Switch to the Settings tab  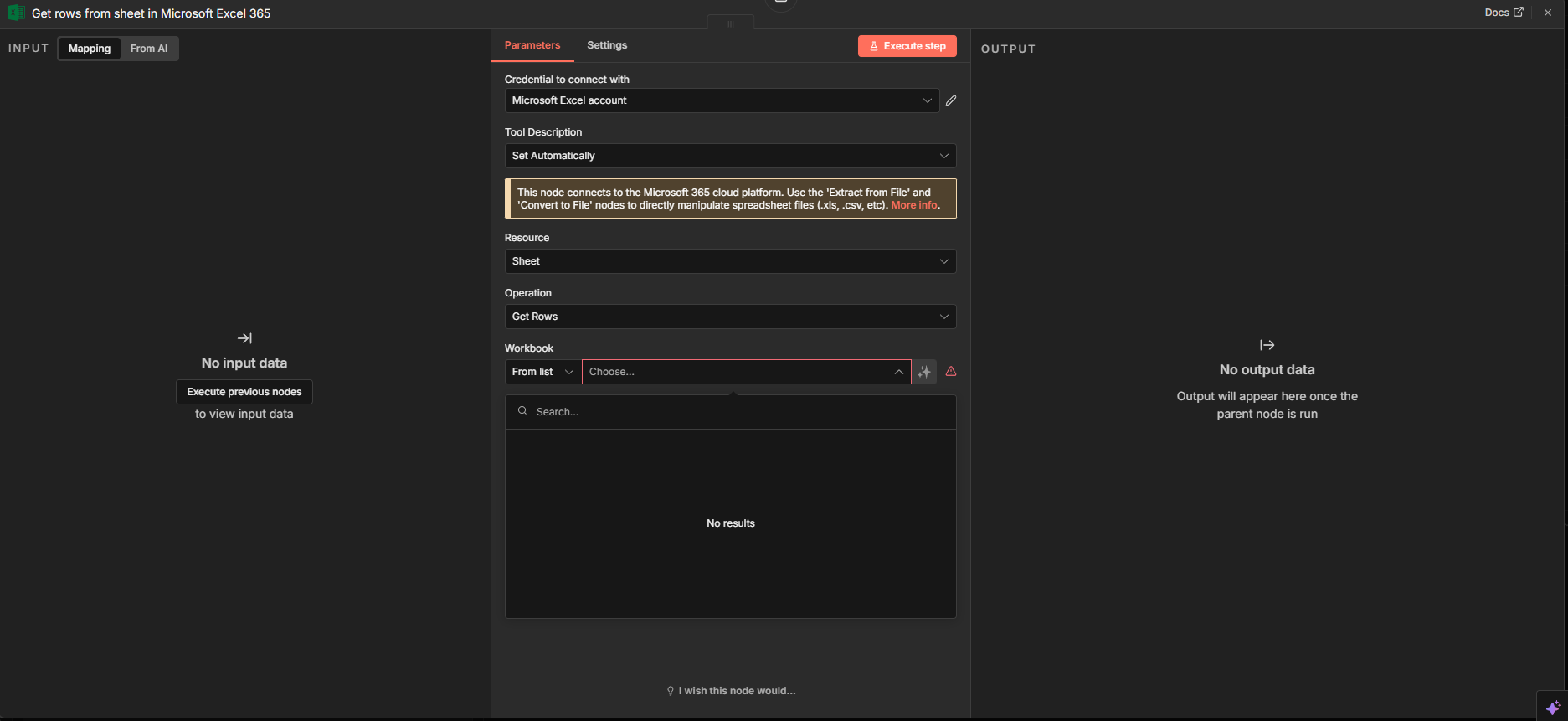(607, 45)
